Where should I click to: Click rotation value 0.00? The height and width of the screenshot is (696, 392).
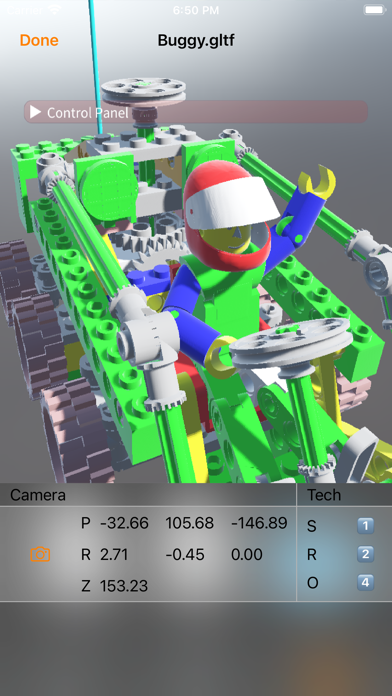(247, 554)
